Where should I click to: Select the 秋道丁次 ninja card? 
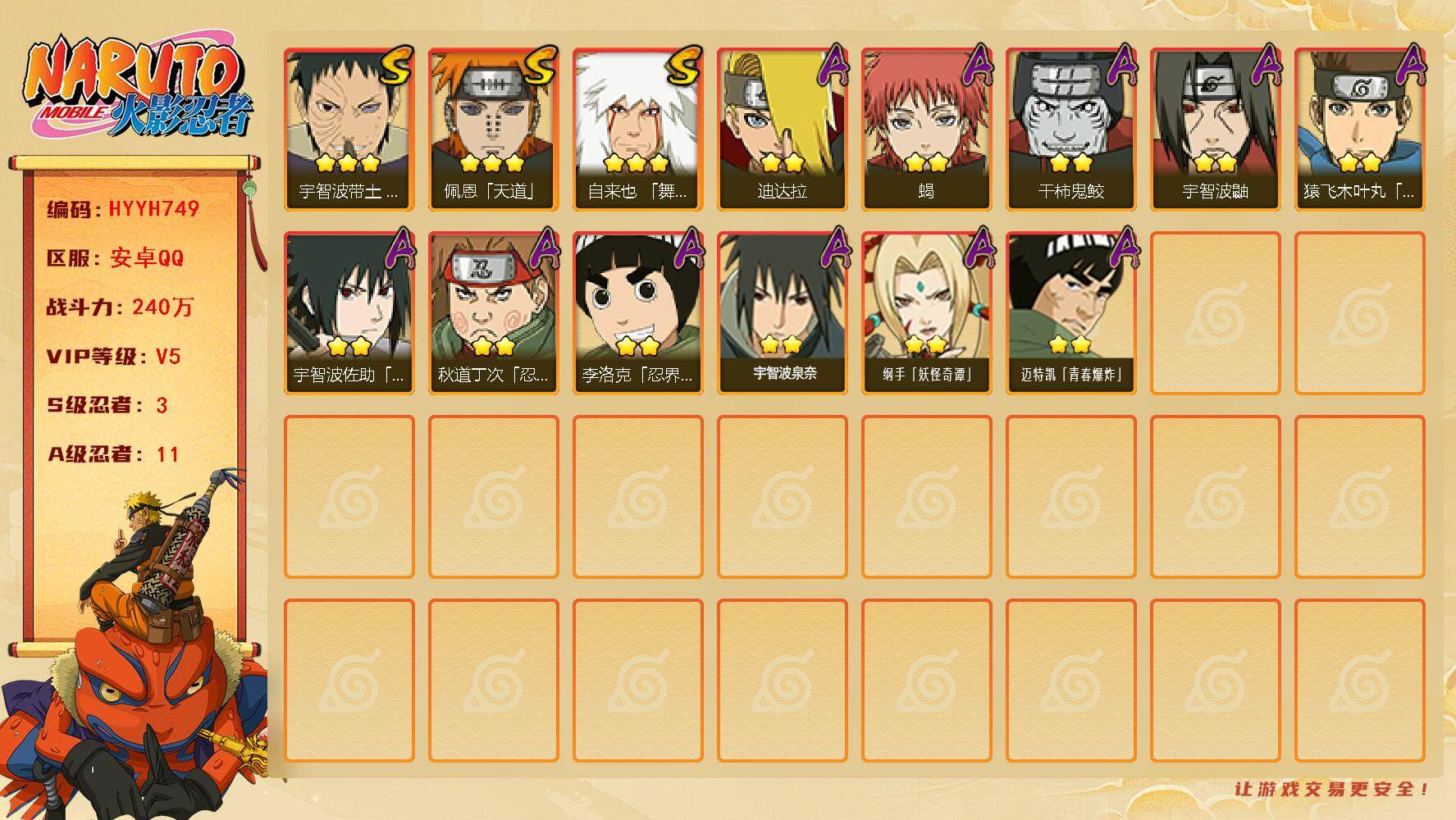pos(494,313)
